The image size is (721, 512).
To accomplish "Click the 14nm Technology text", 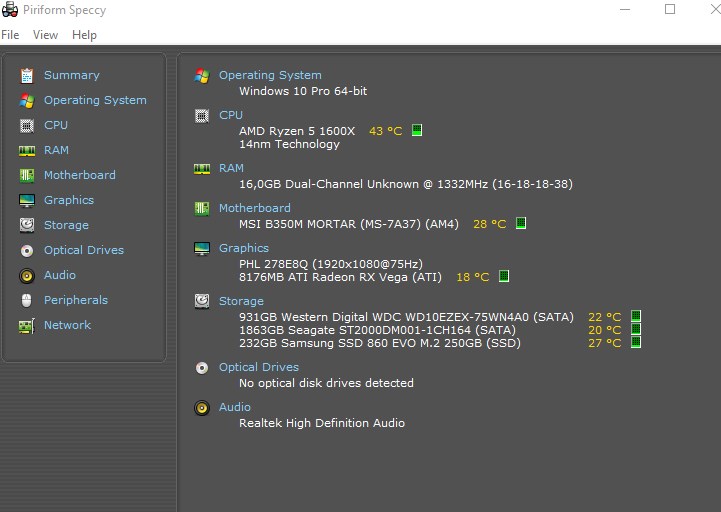I will point(289,144).
